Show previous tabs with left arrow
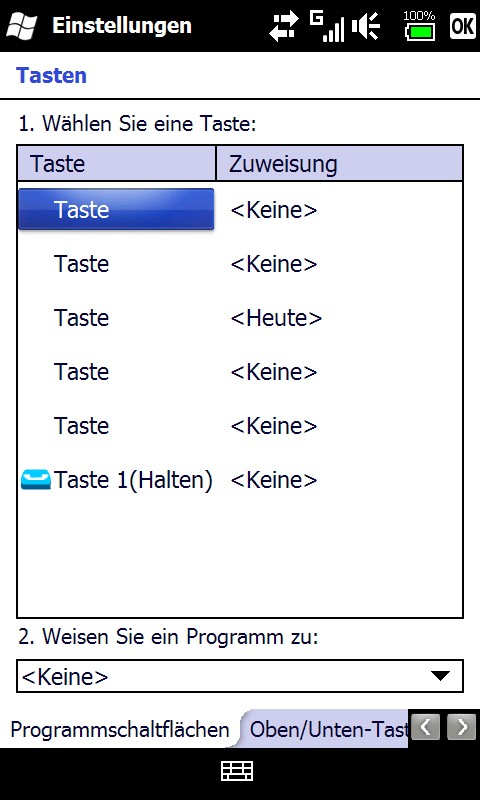 click(x=425, y=727)
